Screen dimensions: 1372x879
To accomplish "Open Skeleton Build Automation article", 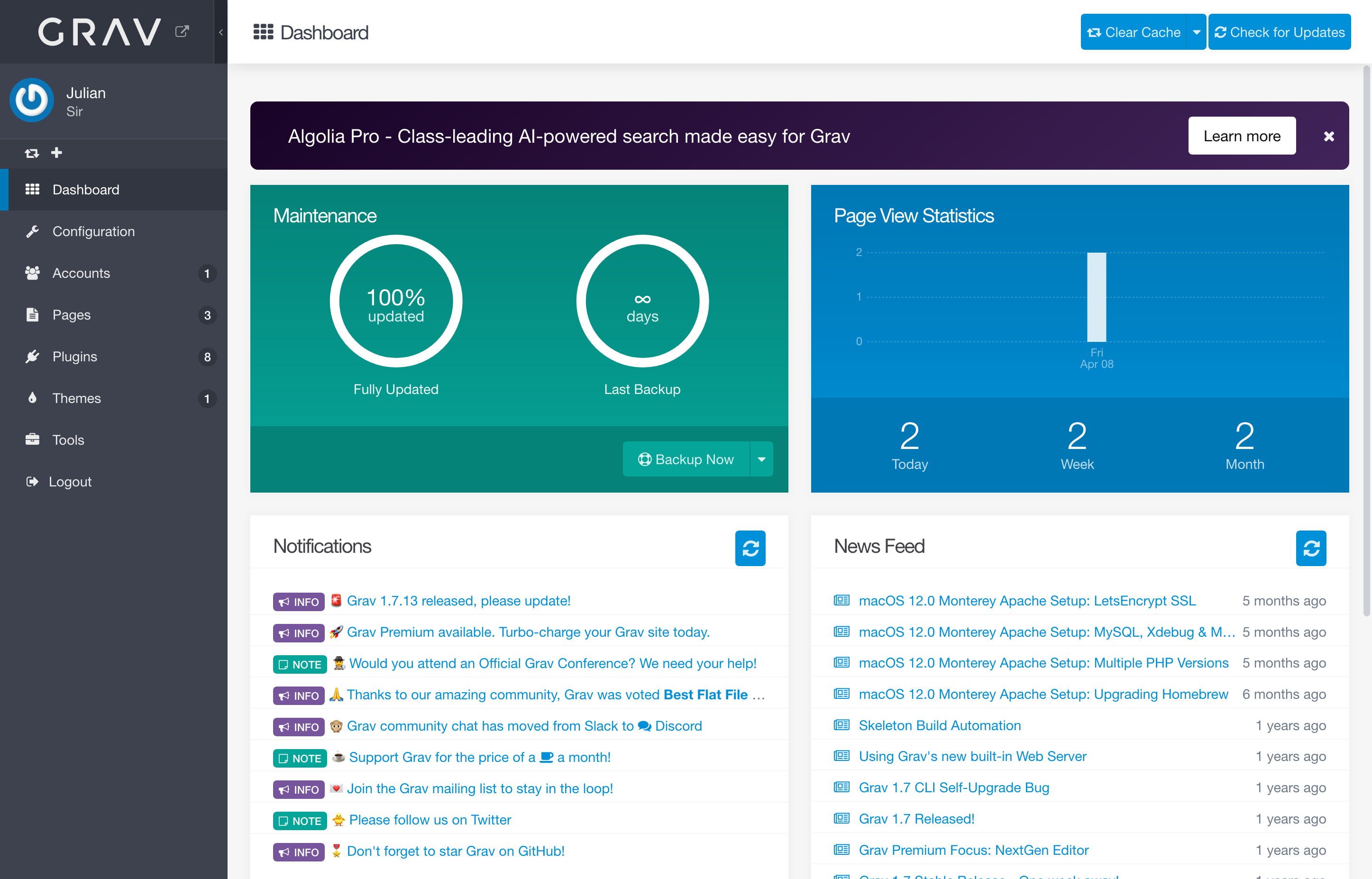I will click(939, 725).
